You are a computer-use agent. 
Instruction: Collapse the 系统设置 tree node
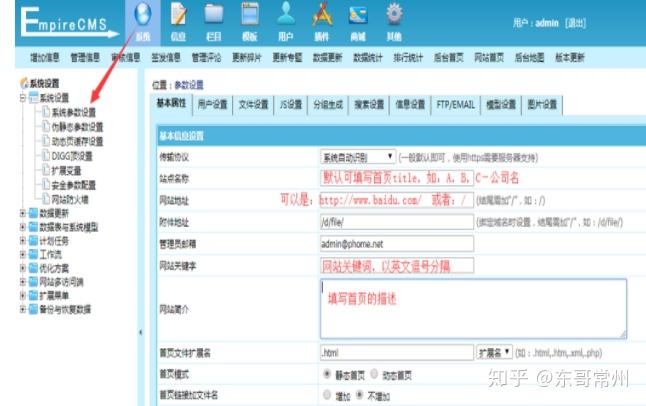[x=23, y=98]
